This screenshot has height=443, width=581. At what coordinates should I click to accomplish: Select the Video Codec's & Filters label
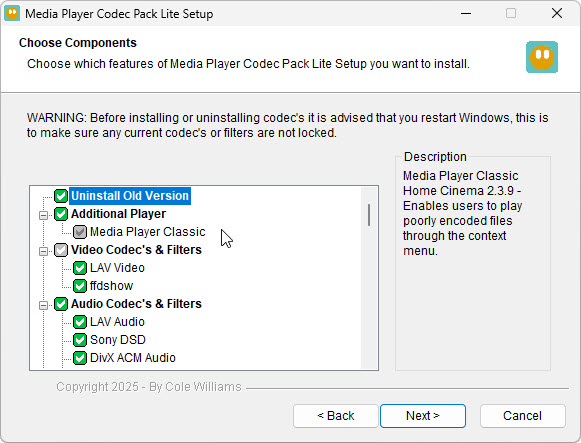coord(136,250)
